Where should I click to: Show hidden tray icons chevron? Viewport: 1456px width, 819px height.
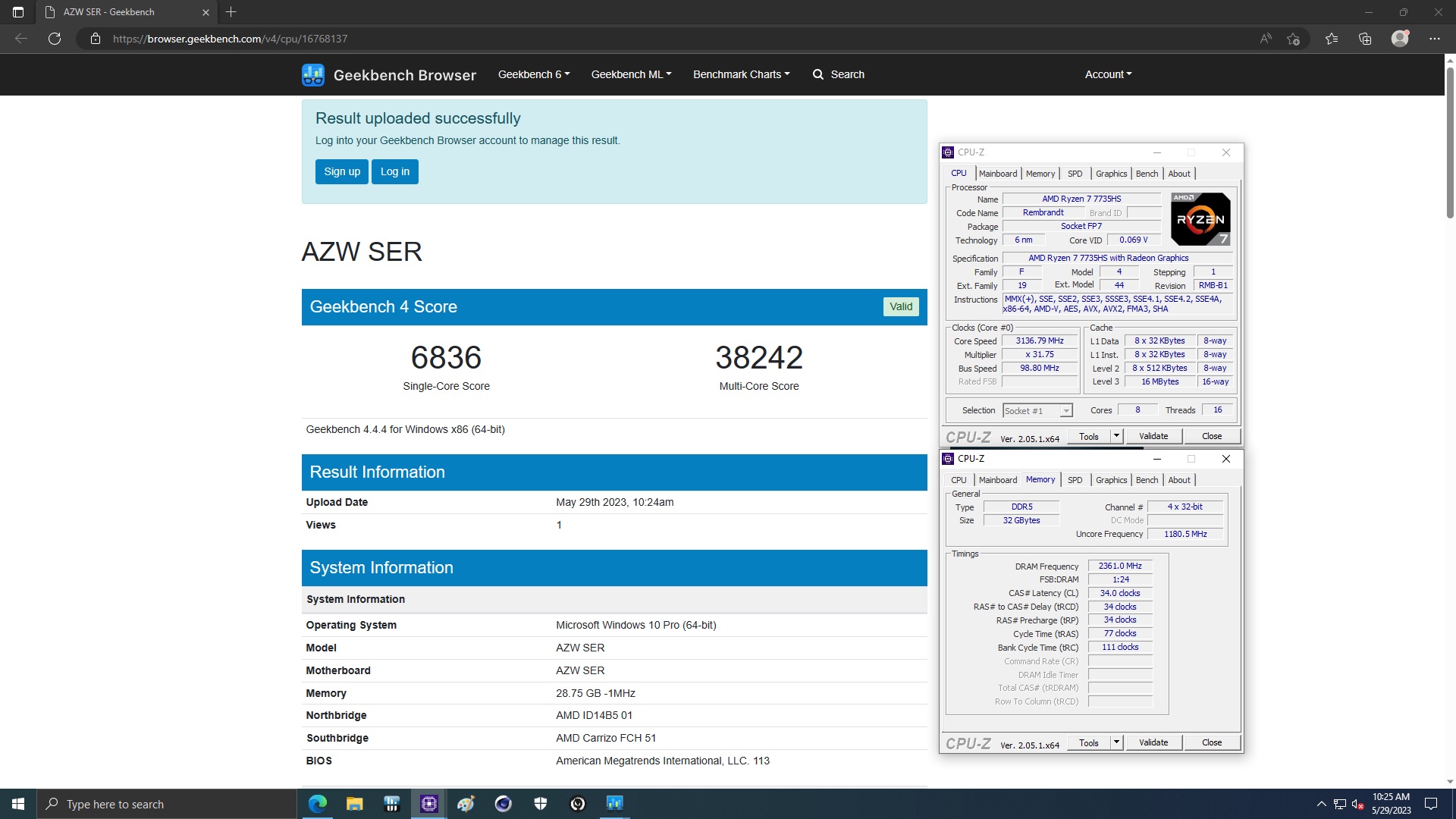tap(1321, 804)
